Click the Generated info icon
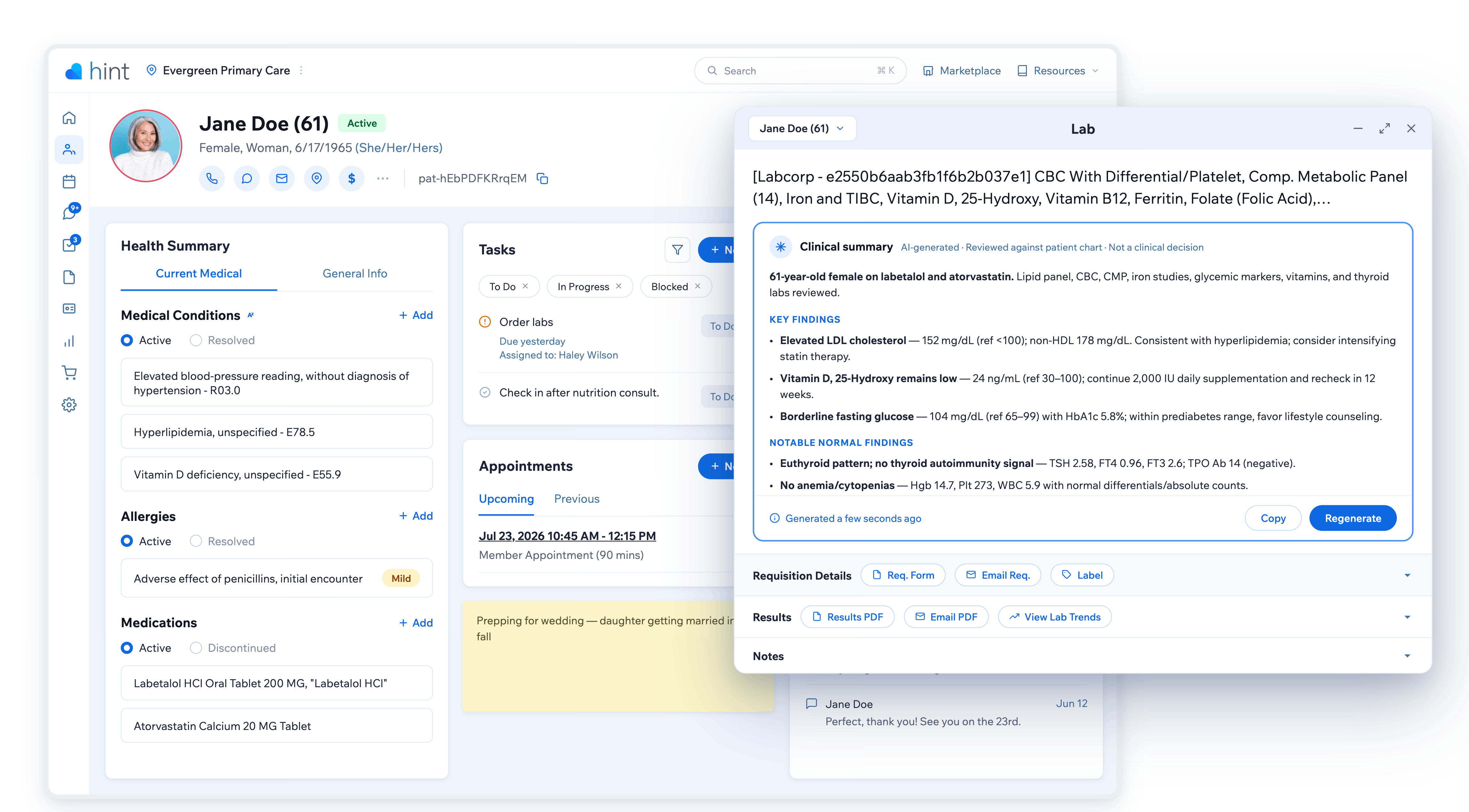The image size is (1469, 812). click(774, 518)
